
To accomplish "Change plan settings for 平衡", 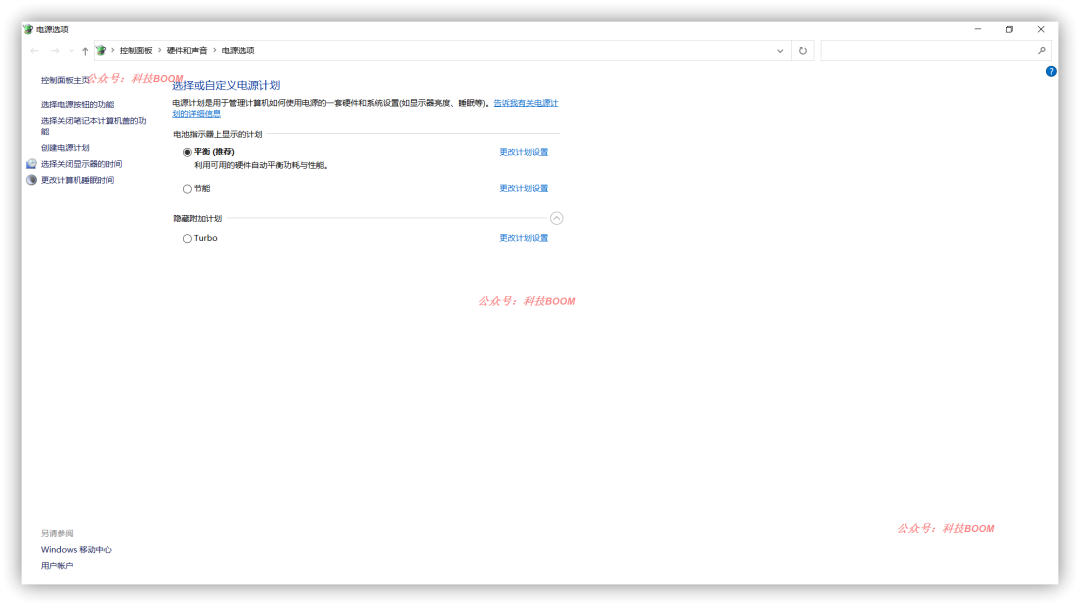I will click(x=523, y=152).
